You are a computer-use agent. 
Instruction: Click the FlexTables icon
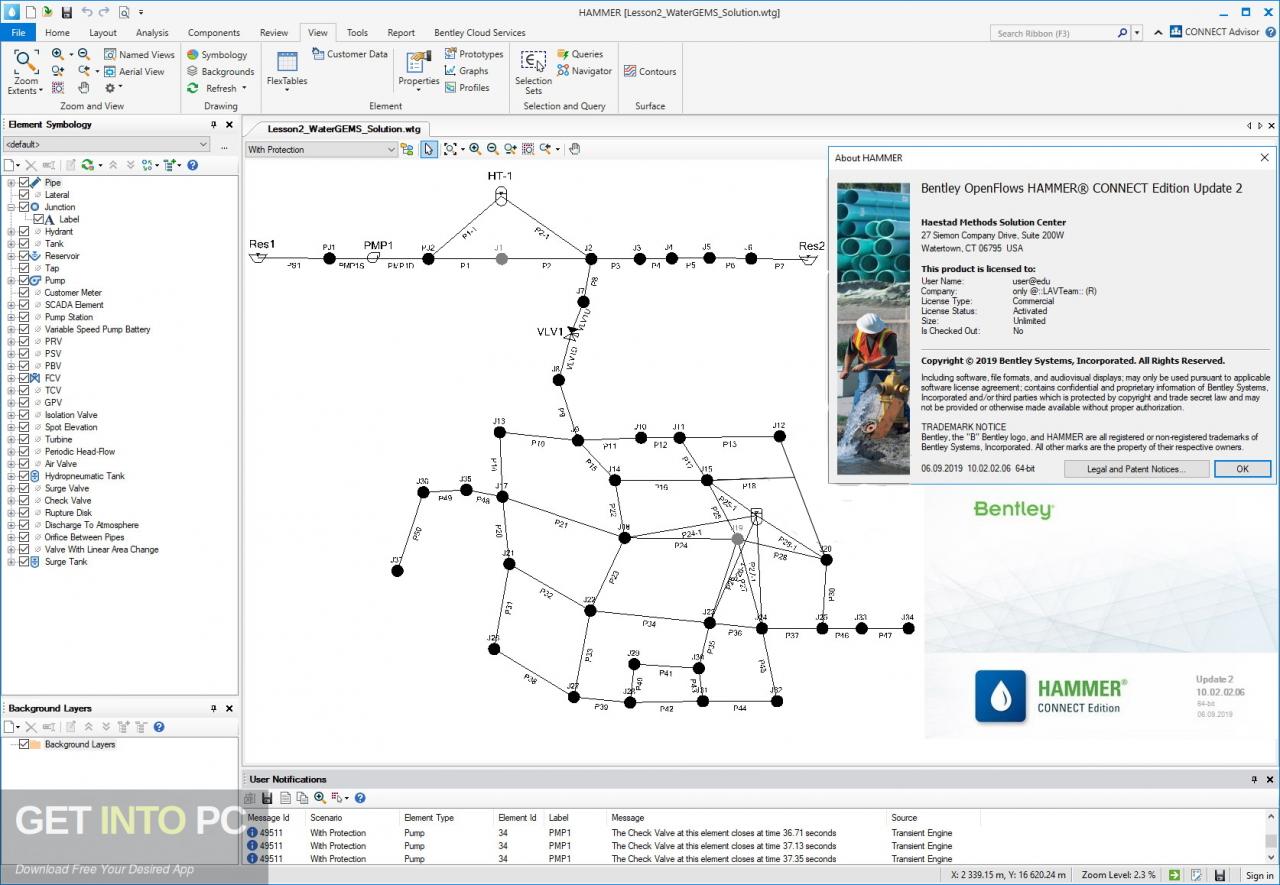(x=287, y=61)
